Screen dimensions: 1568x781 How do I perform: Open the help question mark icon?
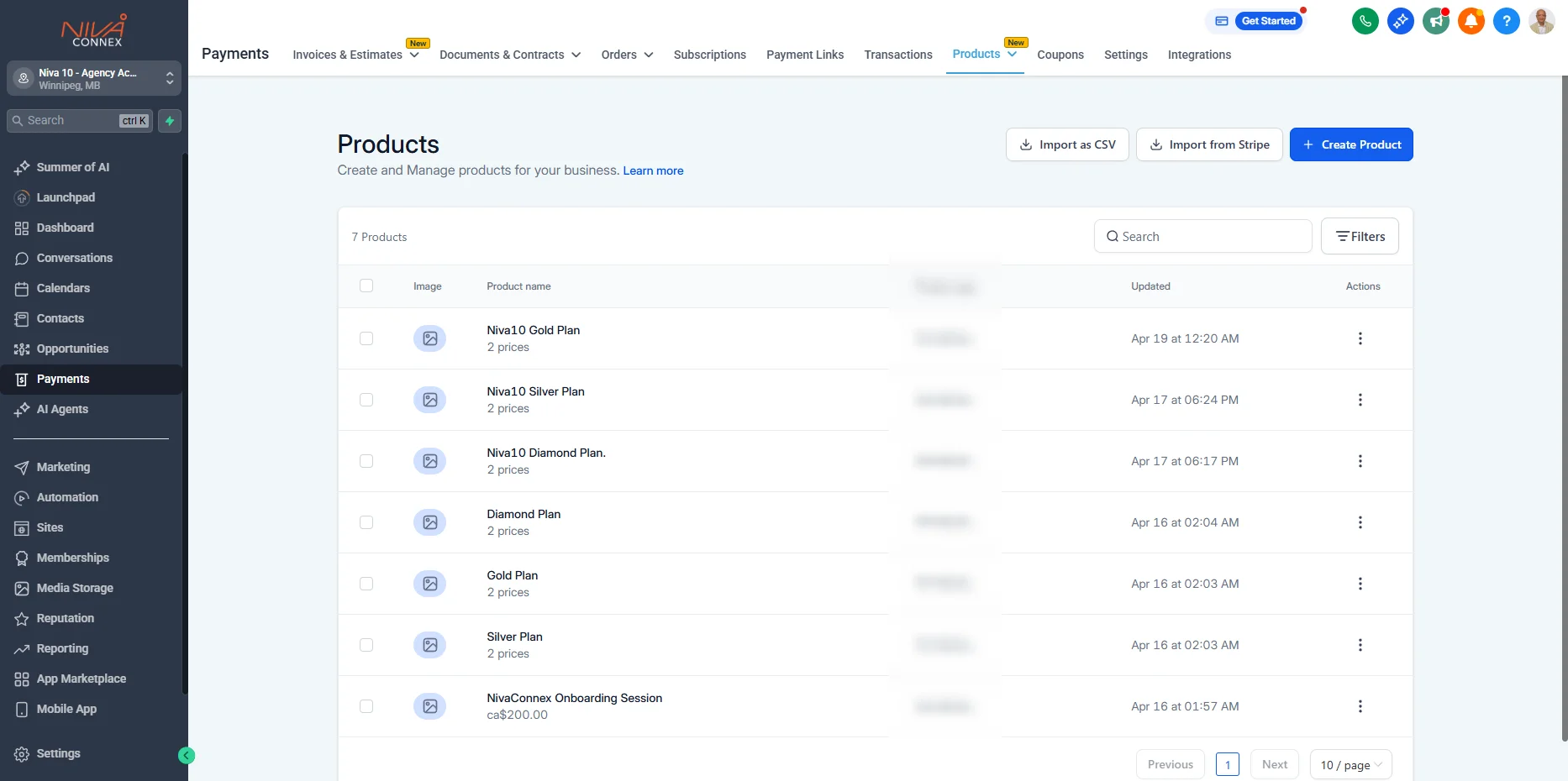[x=1506, y=21]
